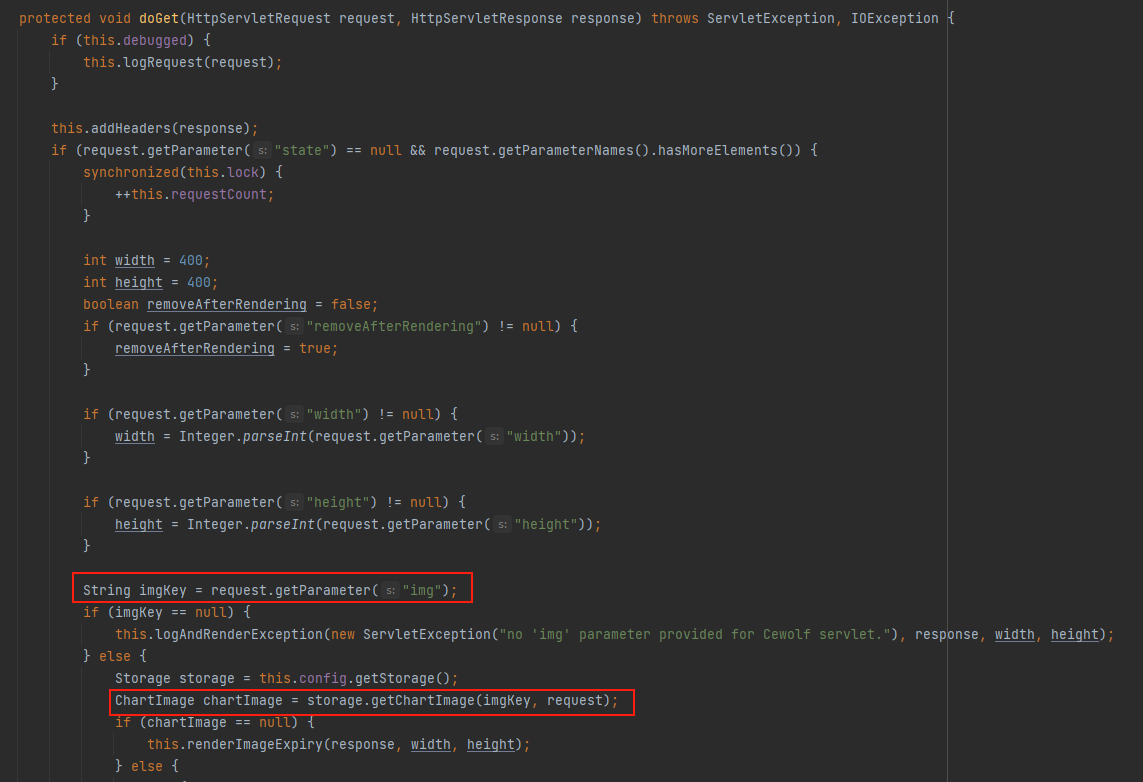
Task: Click storage.getChartImage(imgKey, request) call
Action: (458, 700)
